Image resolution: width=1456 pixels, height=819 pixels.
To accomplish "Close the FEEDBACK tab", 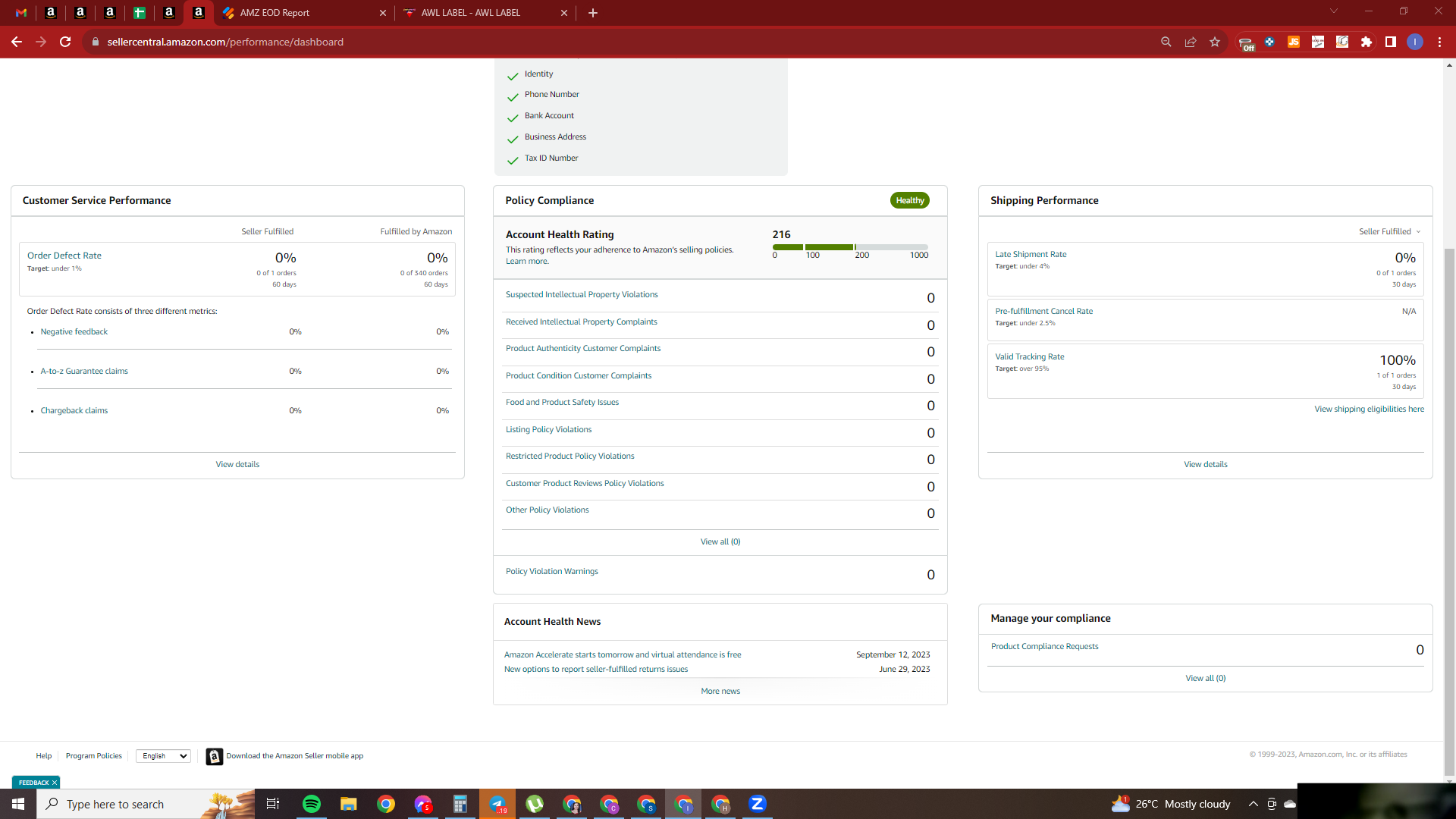I will pos(55,783).
